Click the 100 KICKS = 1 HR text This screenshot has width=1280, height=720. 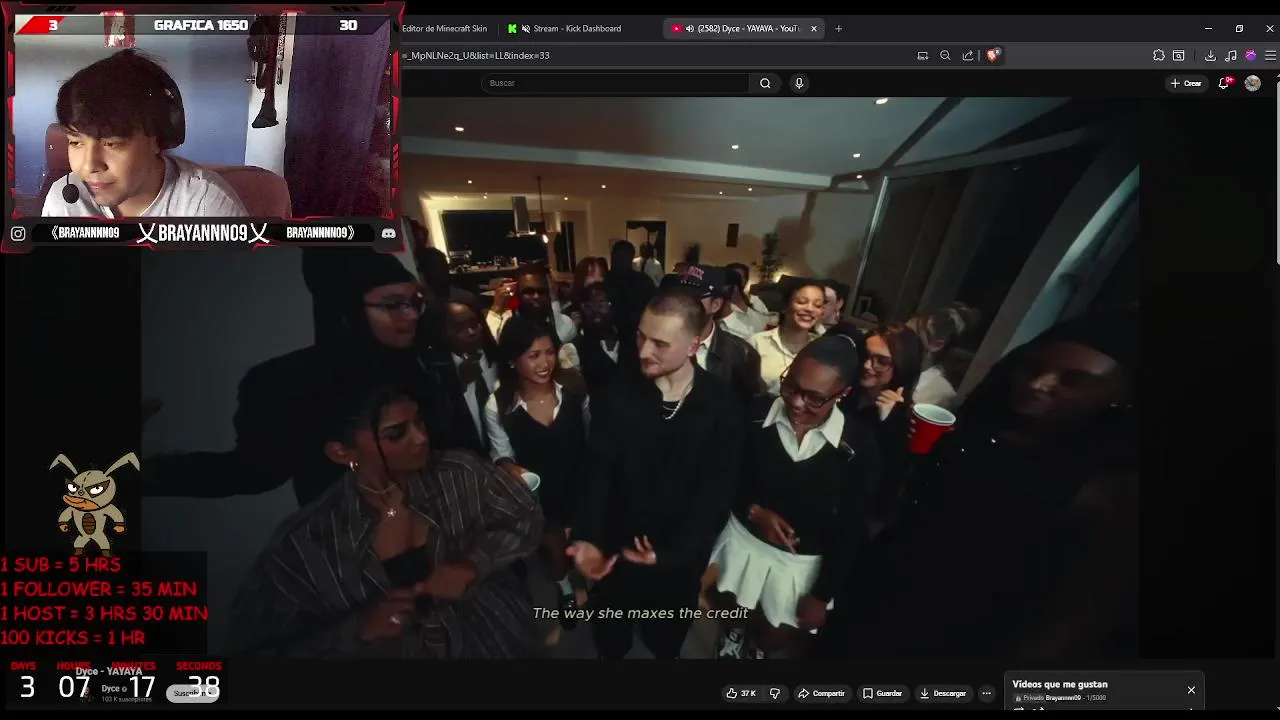click(x=73, y=637)
